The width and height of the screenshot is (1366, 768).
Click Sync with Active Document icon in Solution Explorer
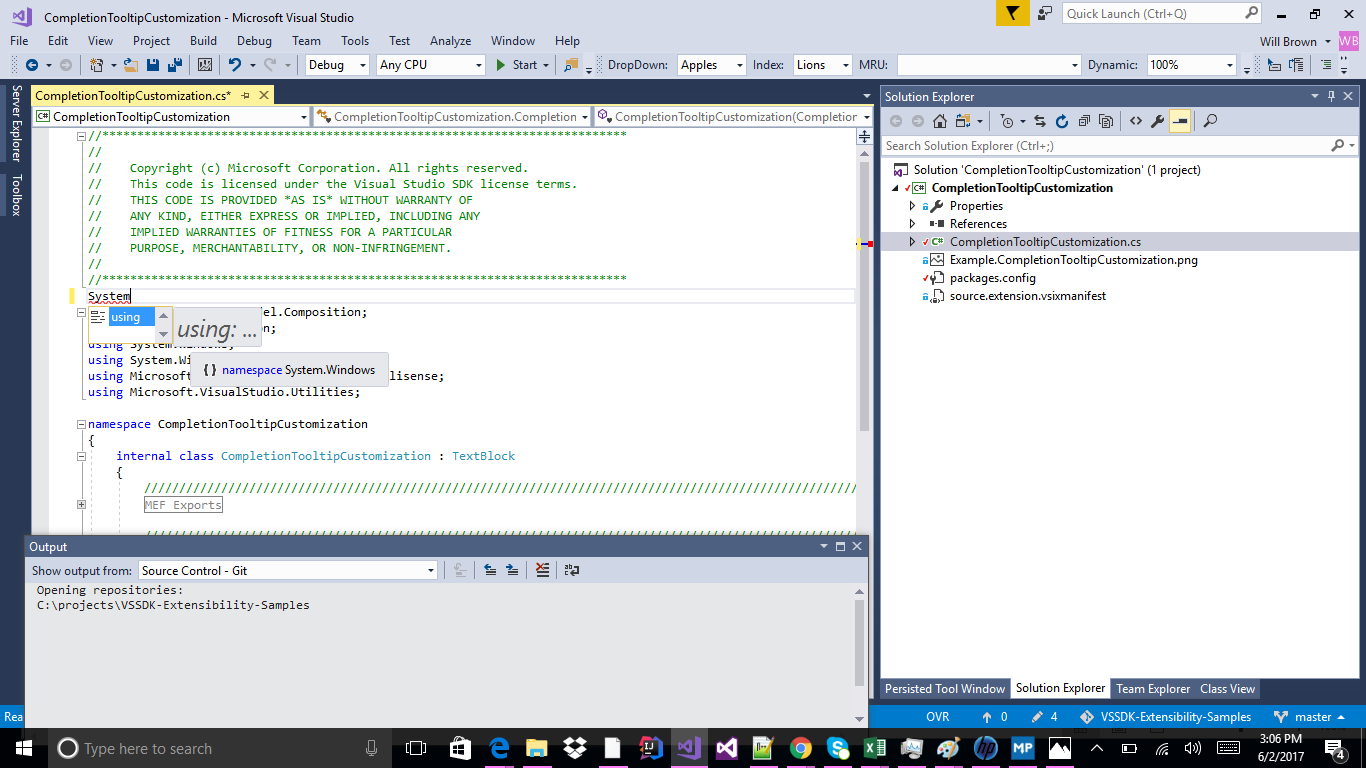click(1040, 121)
